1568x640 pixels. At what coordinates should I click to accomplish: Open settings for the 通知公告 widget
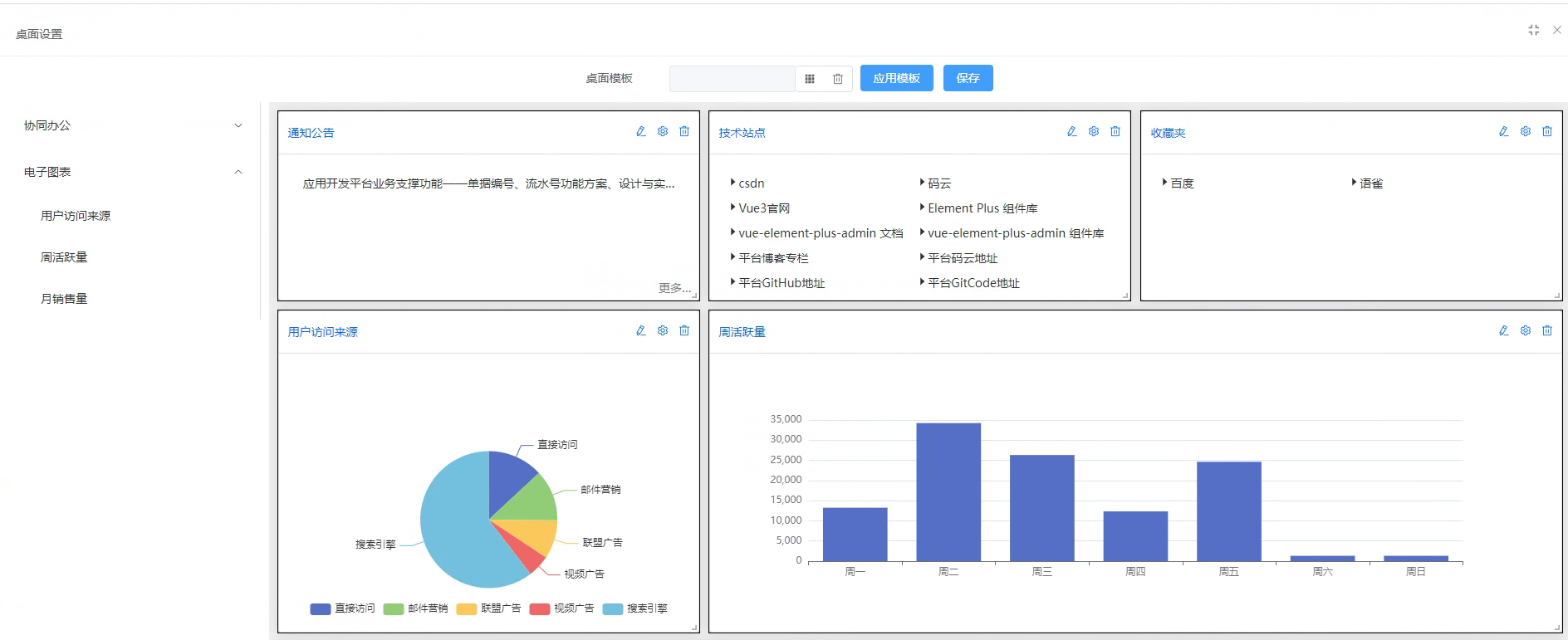[663, 131]
